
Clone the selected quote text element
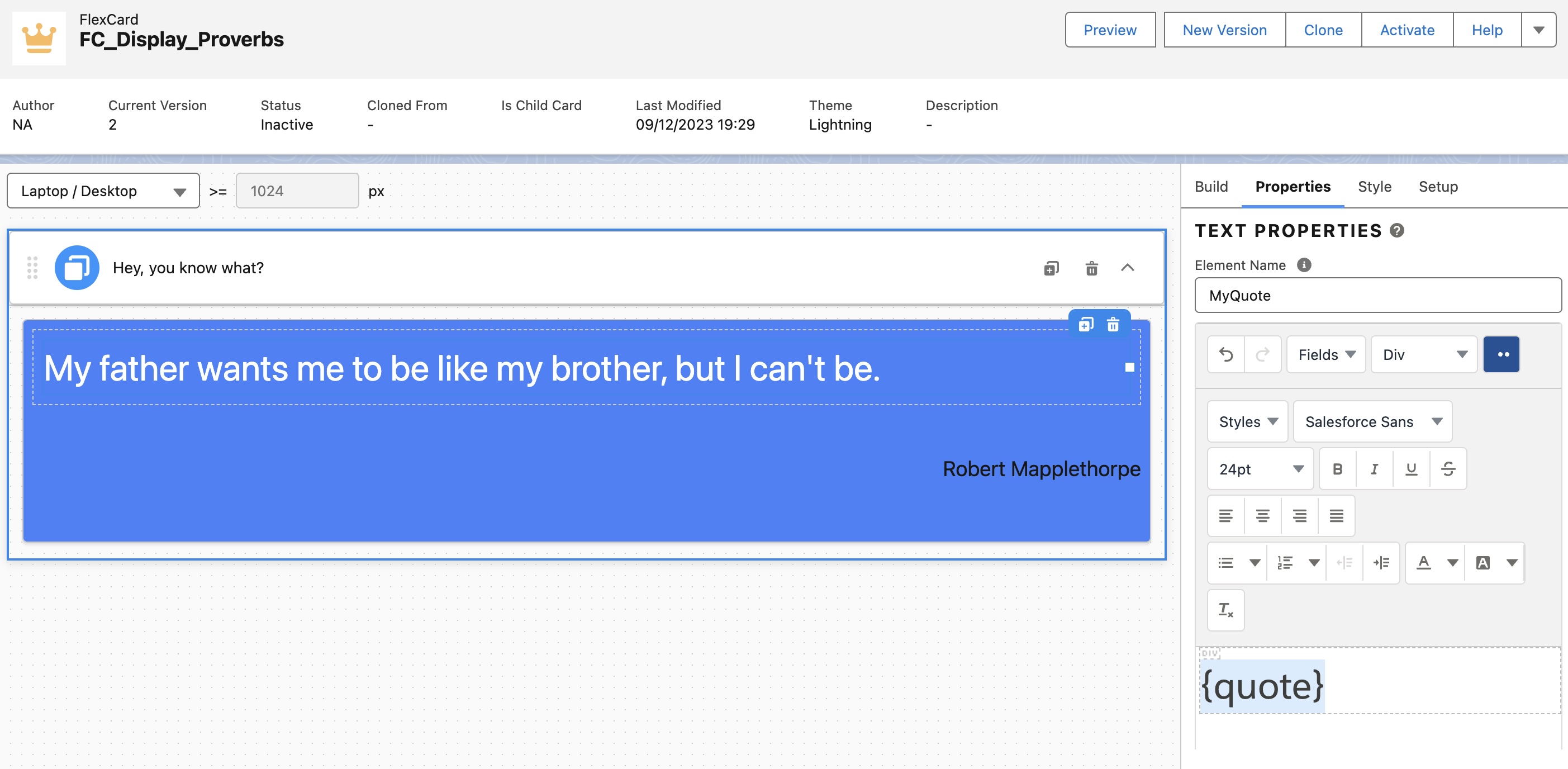tap(1086, 324)
